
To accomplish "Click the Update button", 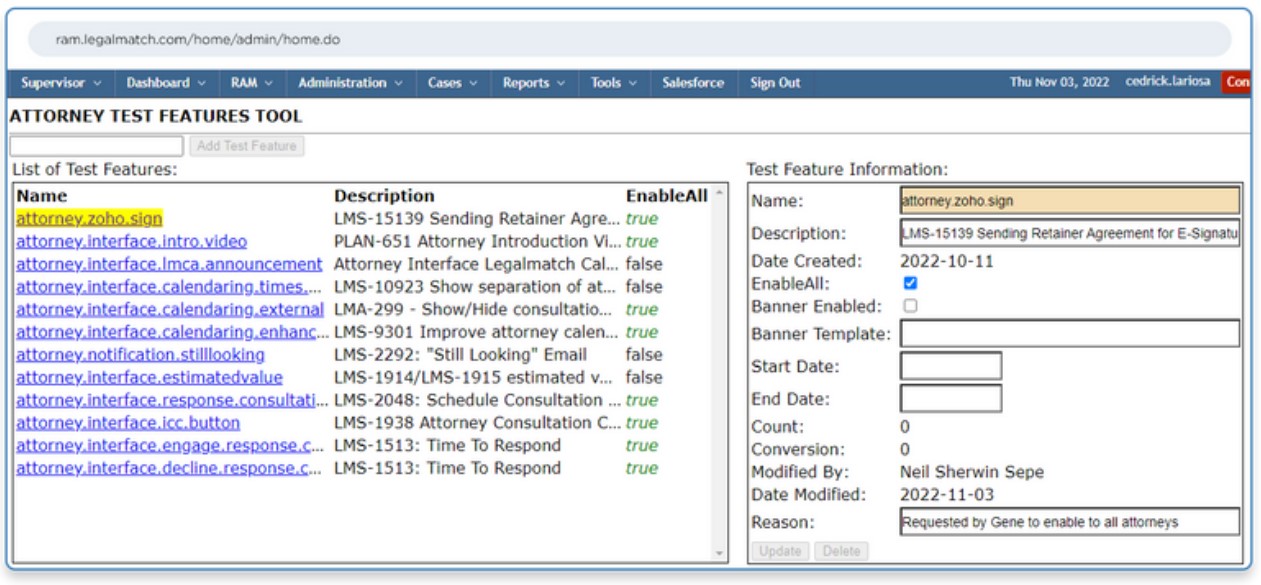I will 779,551.
